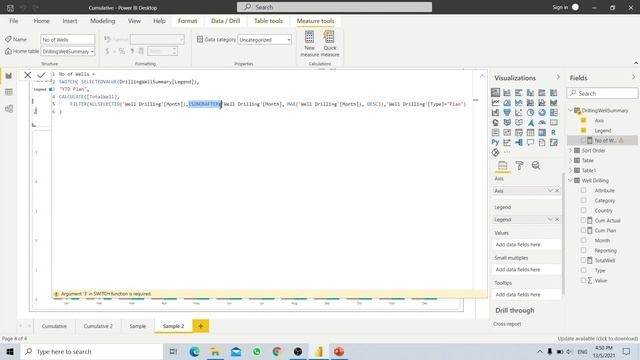This screenshot has width=640, height=360.
Task: Select the Map visual
Action: (x=495, y=122)
